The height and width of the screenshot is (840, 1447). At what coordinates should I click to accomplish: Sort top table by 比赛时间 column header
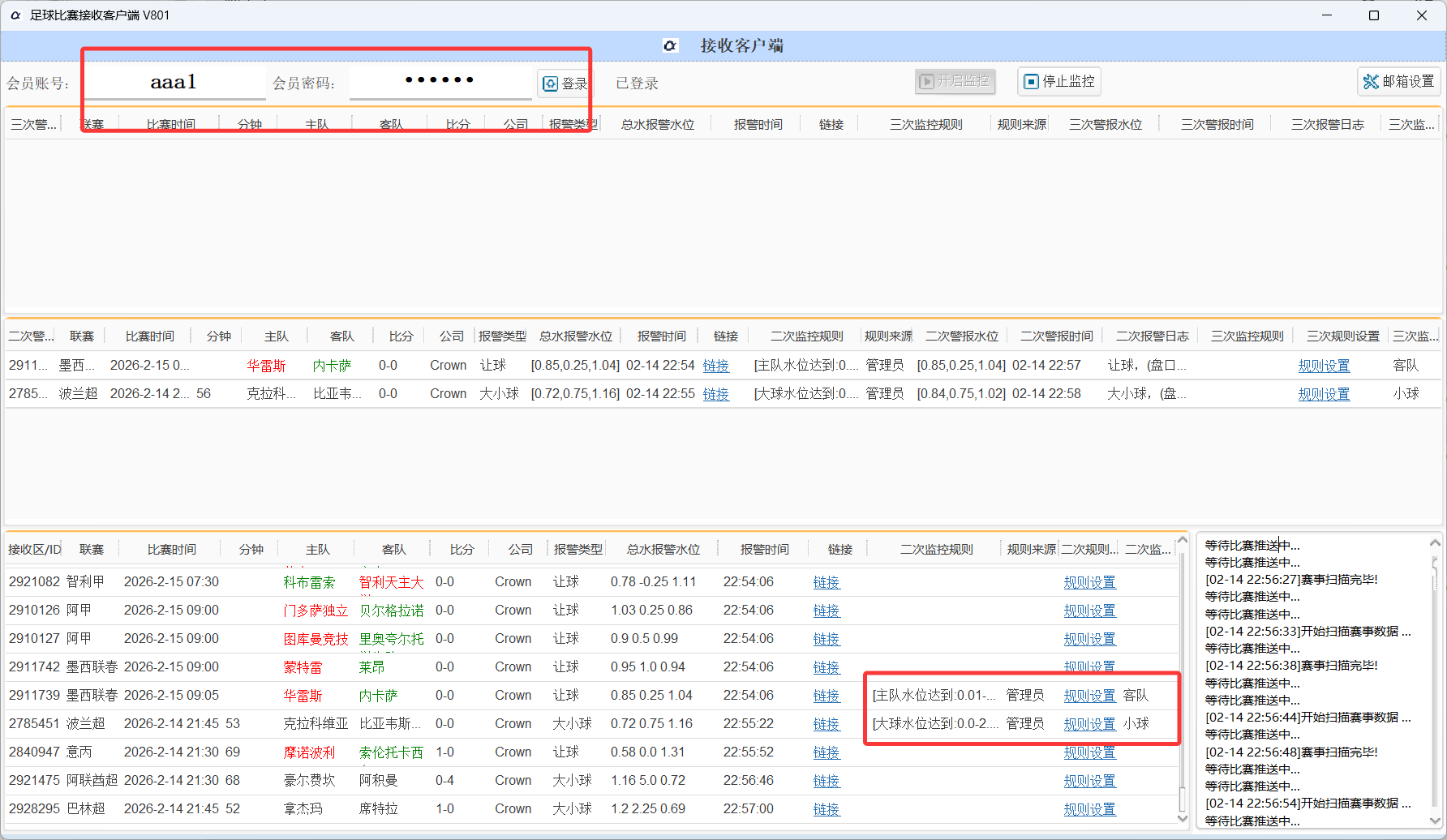(x=170, y=124)
